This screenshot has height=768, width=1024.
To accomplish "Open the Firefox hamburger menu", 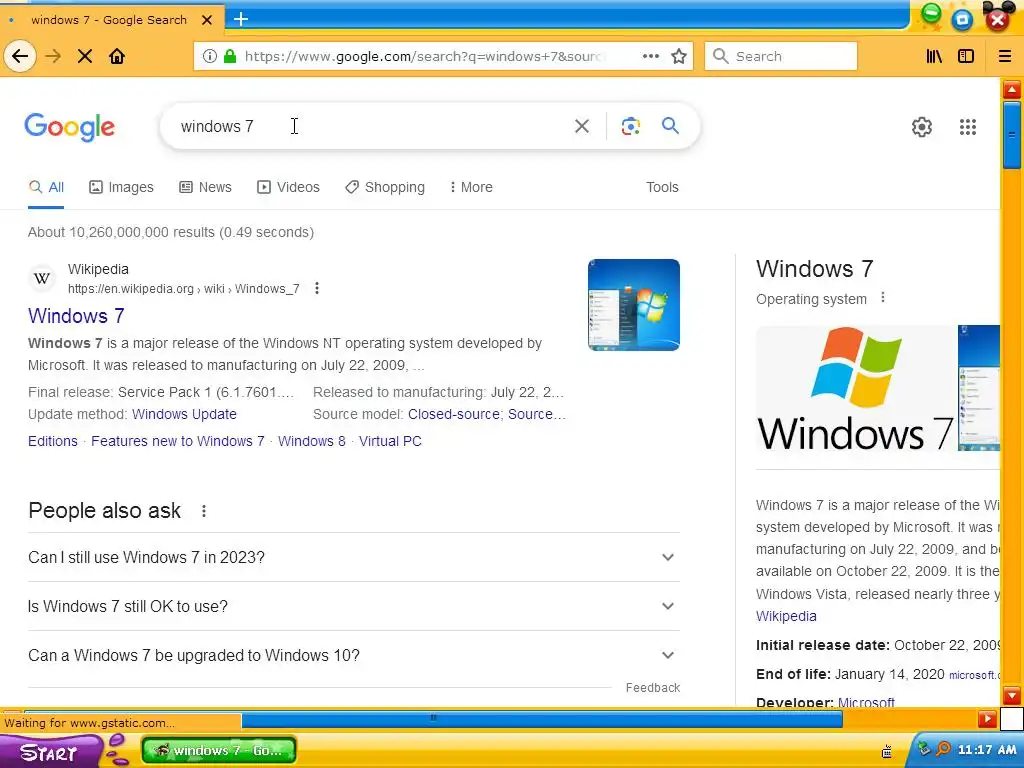I will [1005, 56].
